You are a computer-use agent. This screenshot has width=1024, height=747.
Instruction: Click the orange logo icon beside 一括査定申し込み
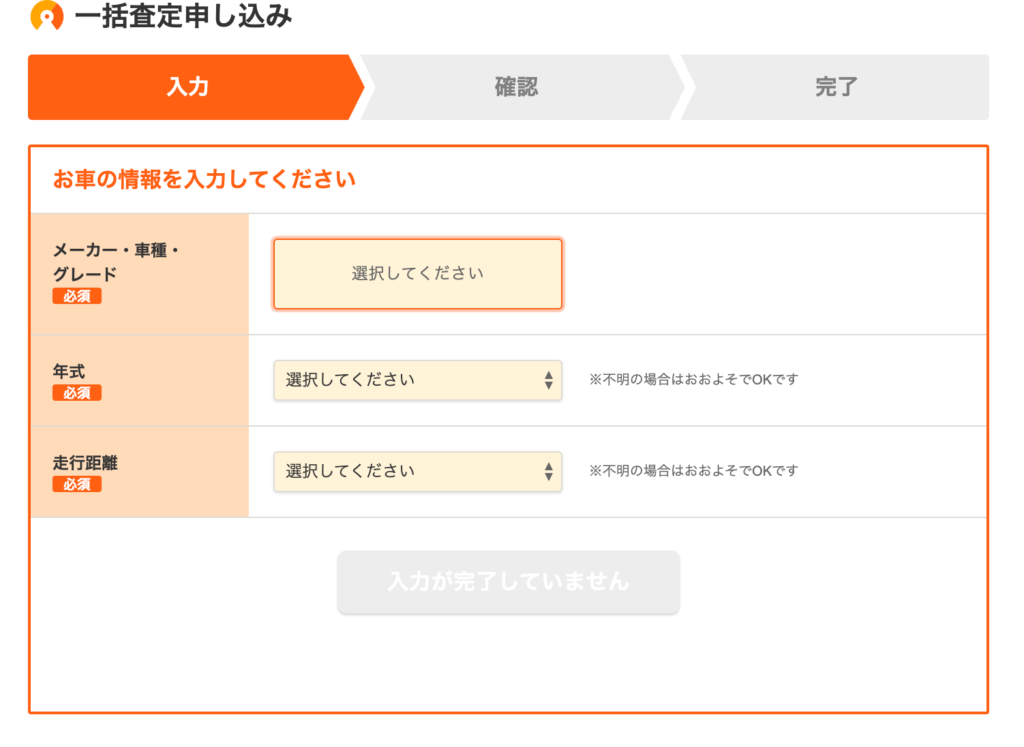pyautogui.click(x=47, y=16)
